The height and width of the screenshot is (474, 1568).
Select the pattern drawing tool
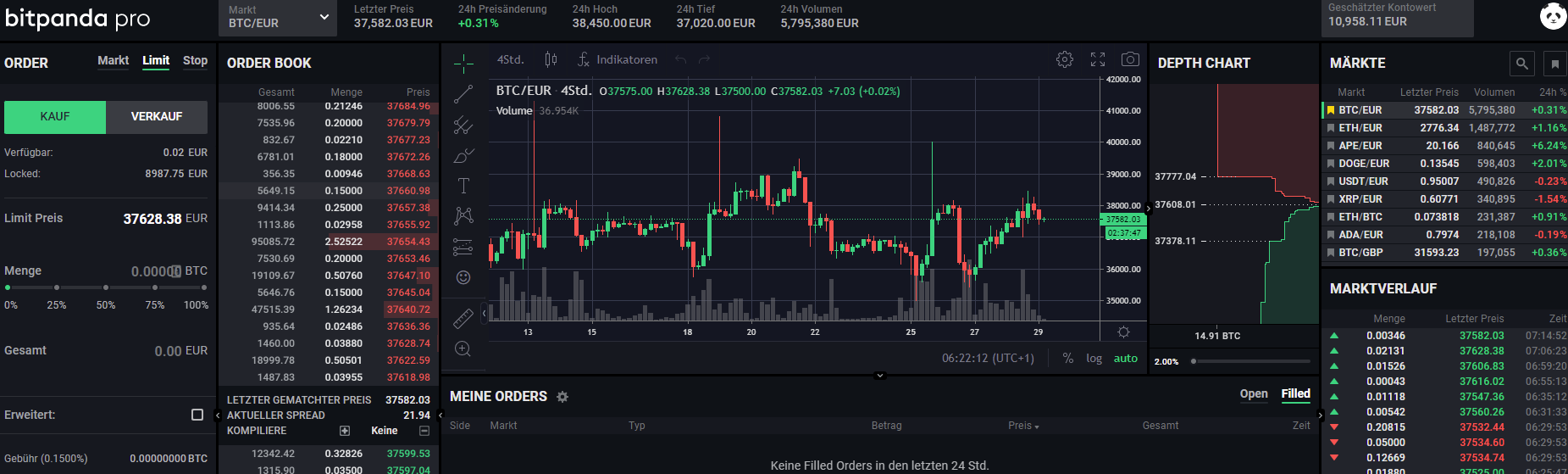point(463,216)
